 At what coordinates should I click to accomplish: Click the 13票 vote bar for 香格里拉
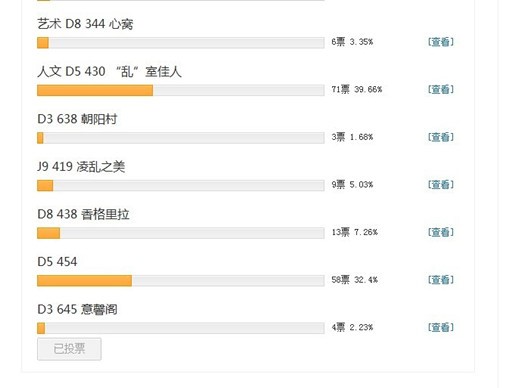coord(181,233)
